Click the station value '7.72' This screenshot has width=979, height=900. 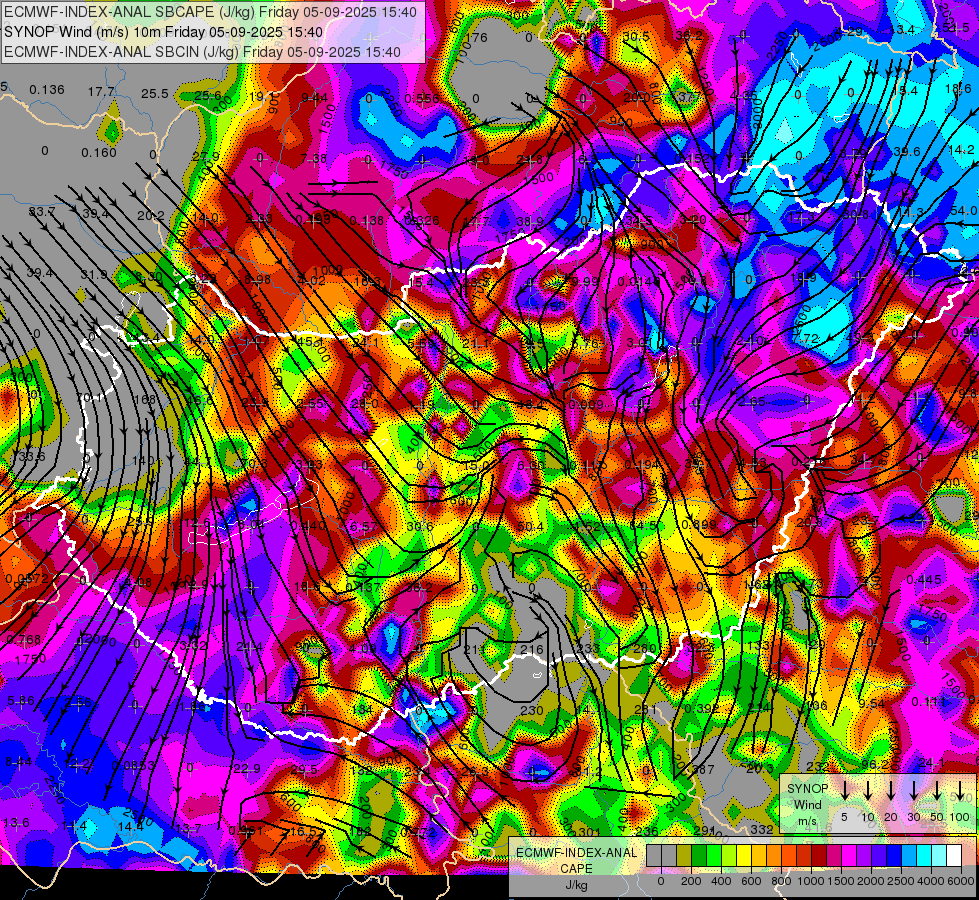(x=805, y=339)
